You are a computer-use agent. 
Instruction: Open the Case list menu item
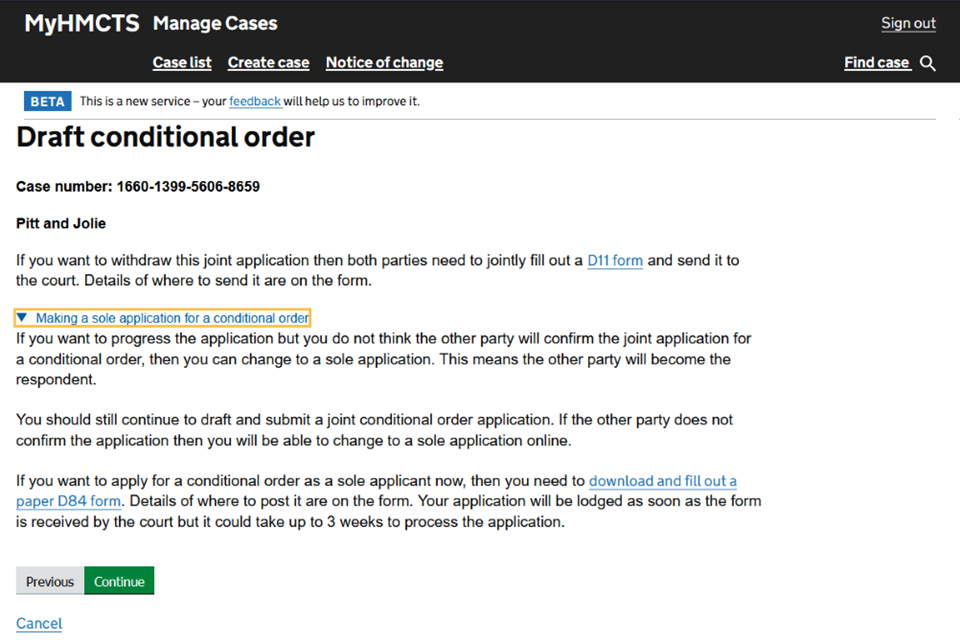coord(182,62)
